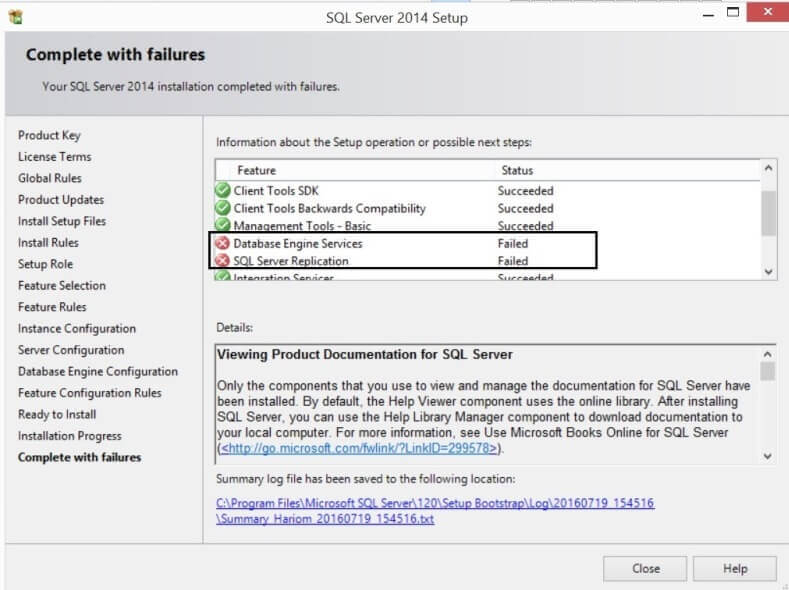Select the SQL Server Replication row
Image resolution: width=789 pixels, height=590 pixels.
[488, 261]
